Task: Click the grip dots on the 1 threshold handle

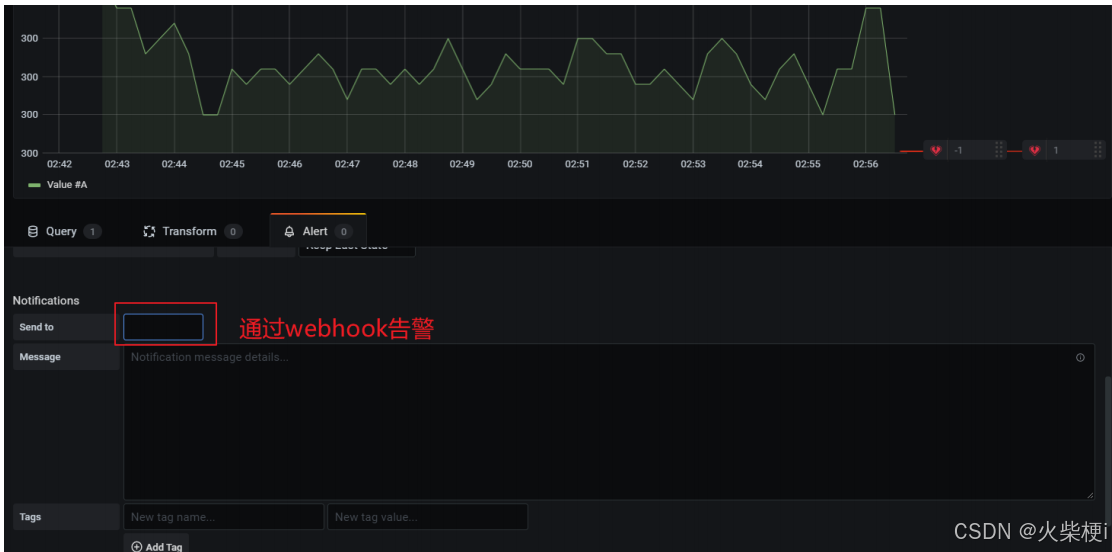Action: (1099, 150)
